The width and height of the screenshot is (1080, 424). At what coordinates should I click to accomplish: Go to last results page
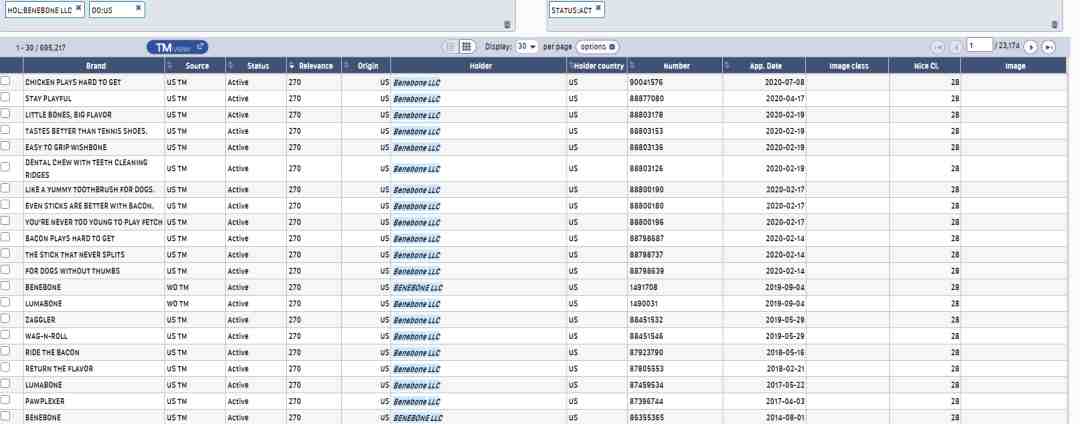[1048, 47]
